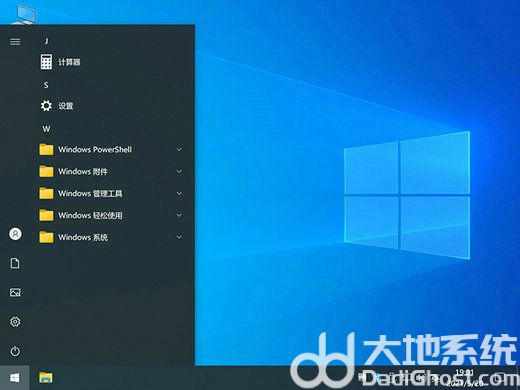Screen dimensions: 520x390
Task: Click the hamburger menu icon
Action: tap(15, 42)
